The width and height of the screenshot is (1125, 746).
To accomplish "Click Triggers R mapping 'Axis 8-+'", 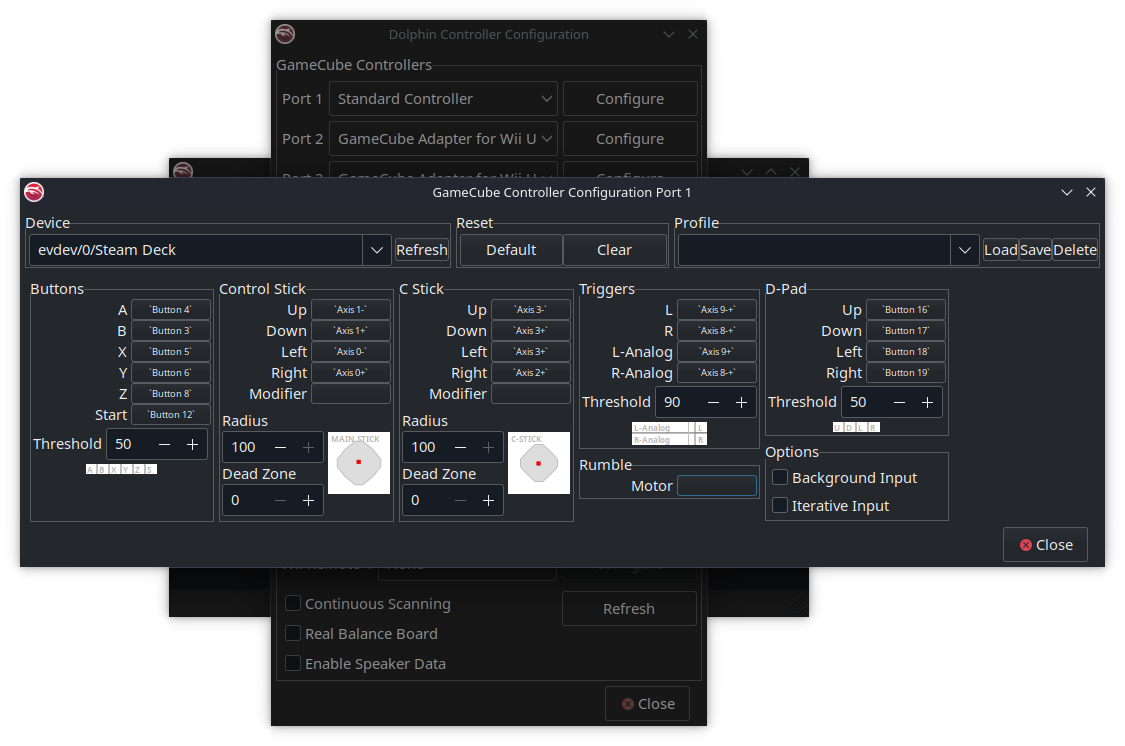I will (x=717, y=330).
